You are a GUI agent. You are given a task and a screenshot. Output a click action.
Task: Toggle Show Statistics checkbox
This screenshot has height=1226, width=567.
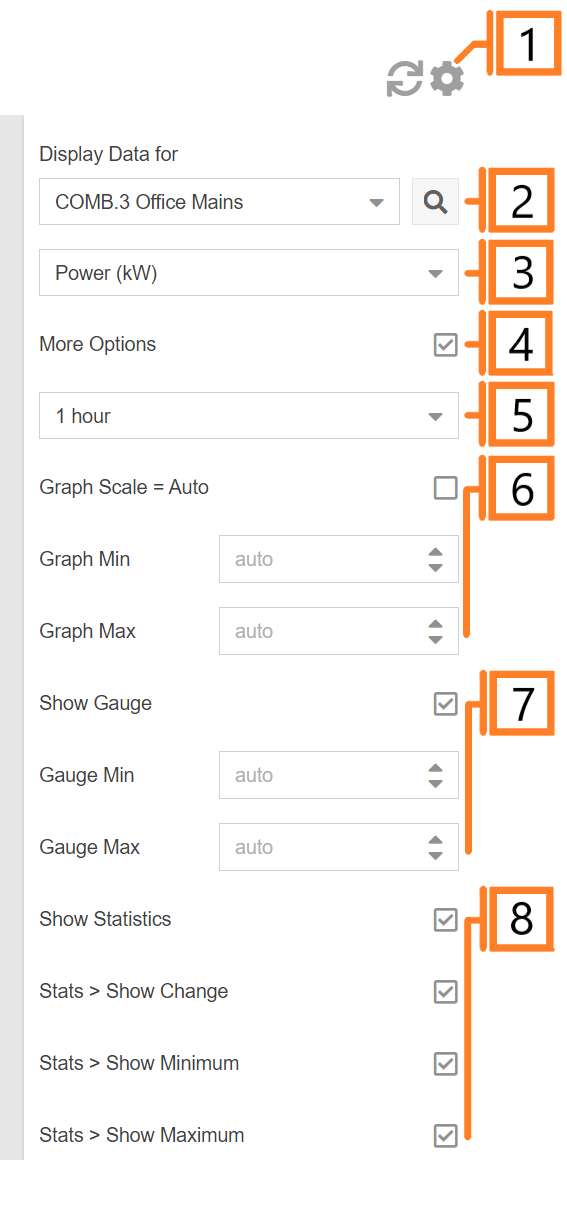[x=446, y=920]
